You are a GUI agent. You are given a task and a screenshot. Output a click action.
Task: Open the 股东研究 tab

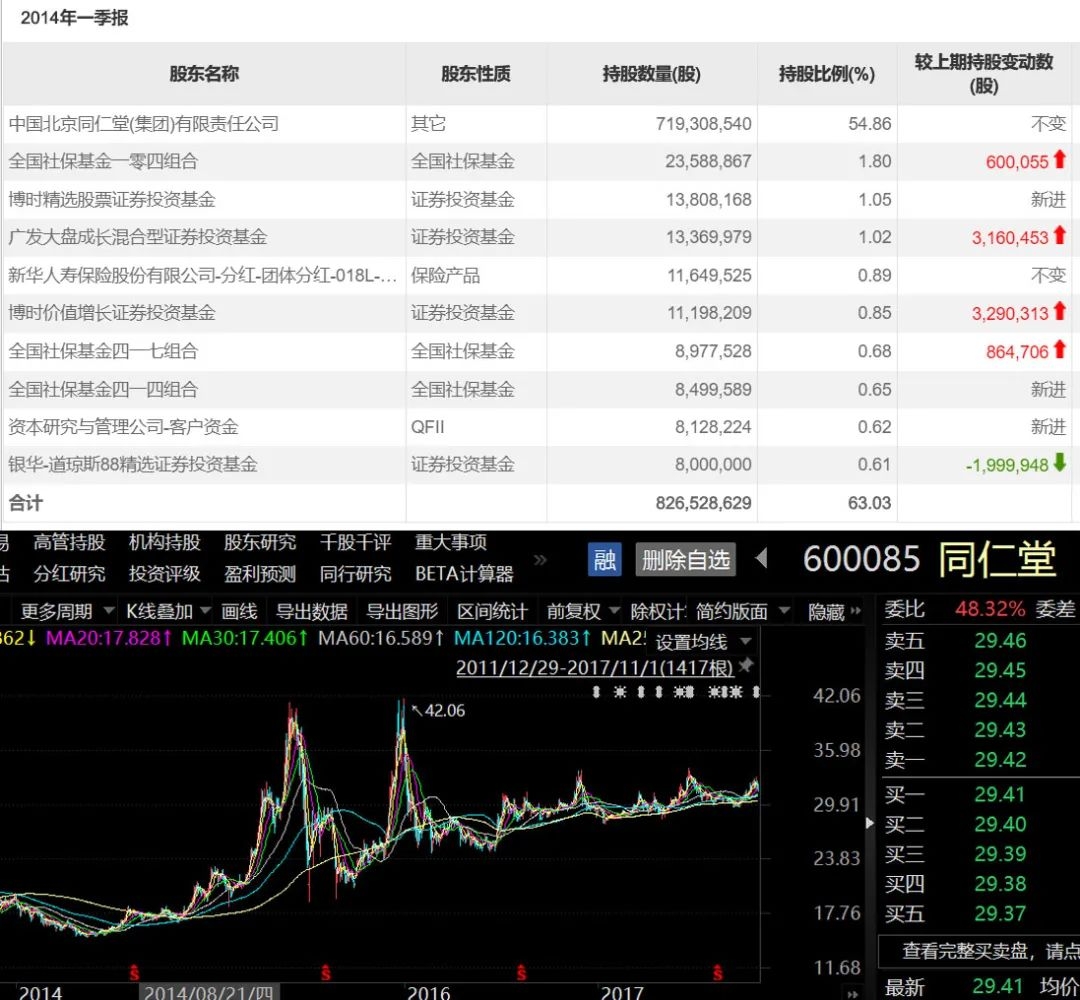[260, 543]
